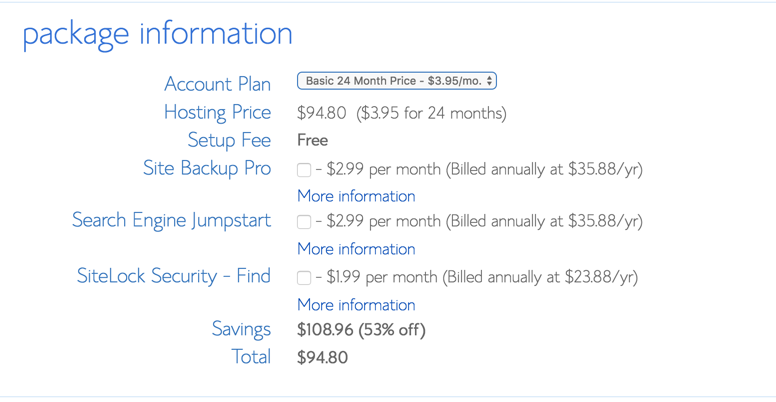Click the Hosting Price label
Viewport: 776px width, 402px height.
tap(217, 112)
